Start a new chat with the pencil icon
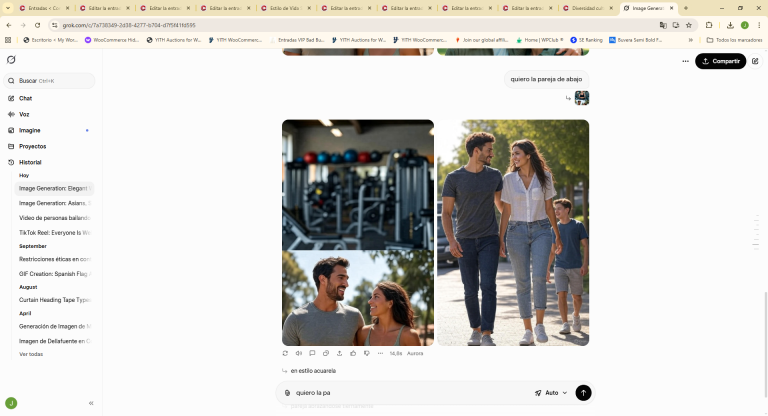Screen dimensions: 768x416 [x=755, y=61]
